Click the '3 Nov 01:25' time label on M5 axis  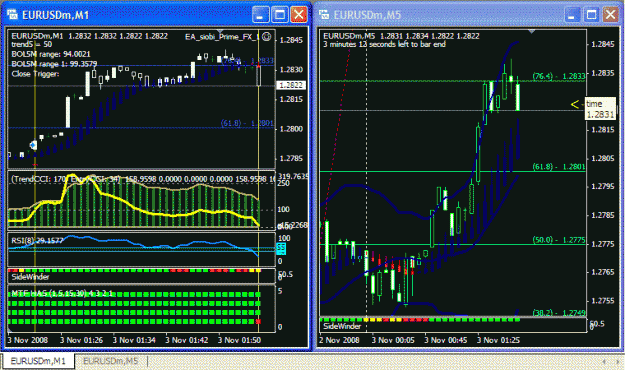tap(498, 340)
